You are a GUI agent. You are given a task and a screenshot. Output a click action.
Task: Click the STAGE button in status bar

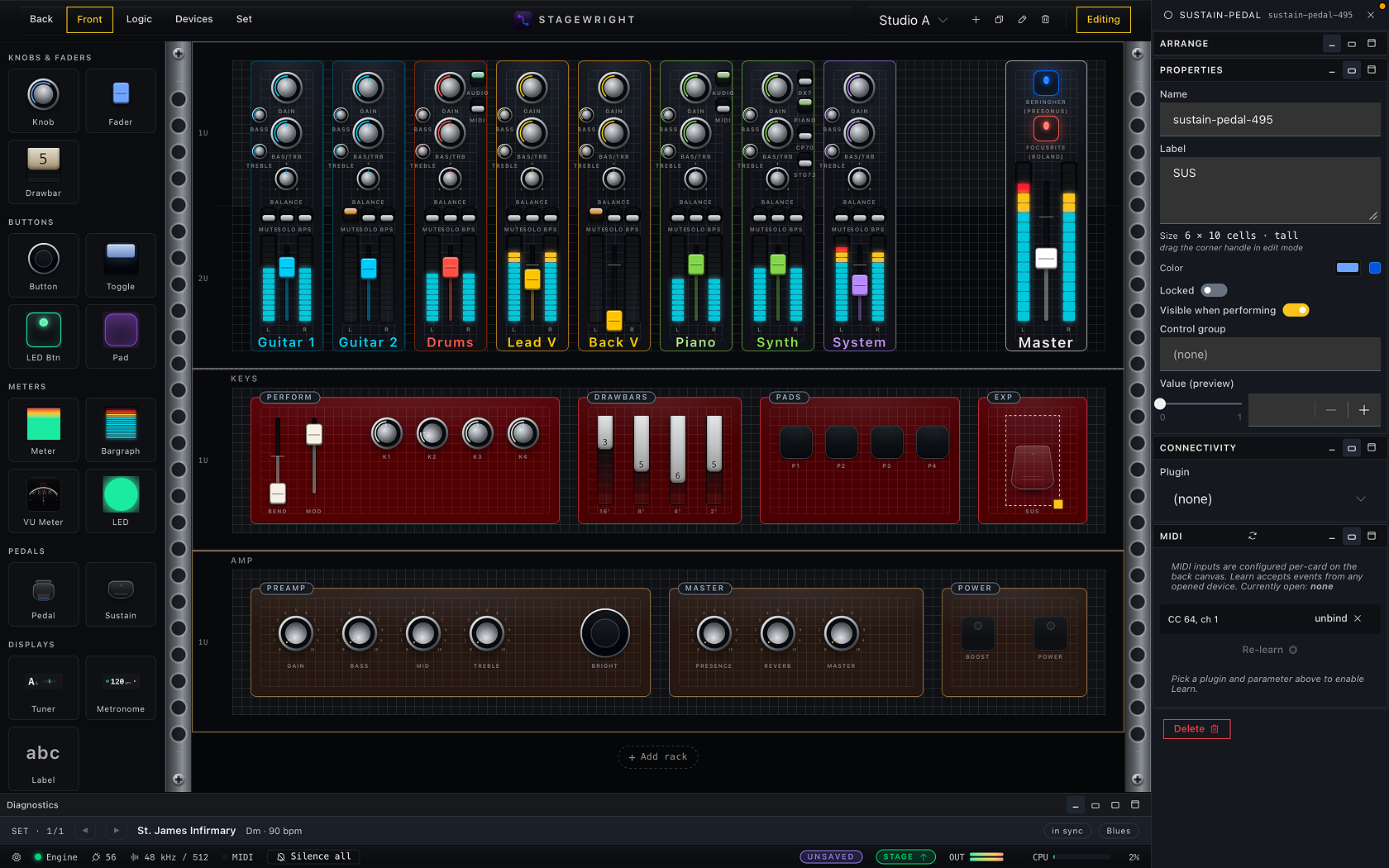[x=905, y=856]
